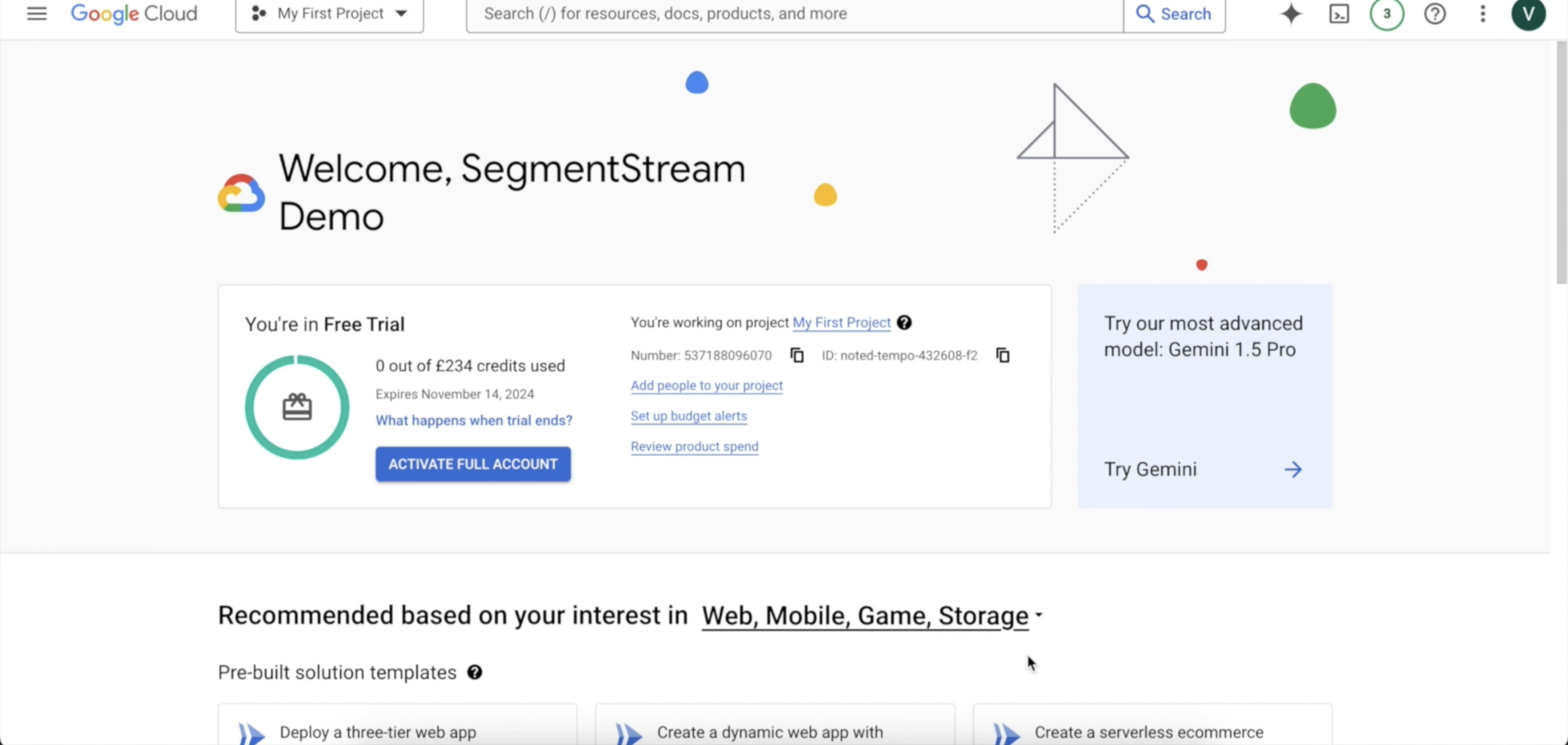Open the hamburger navigation menu
The width and height of the screenshot is (1568, 745).
coord(36,14)
